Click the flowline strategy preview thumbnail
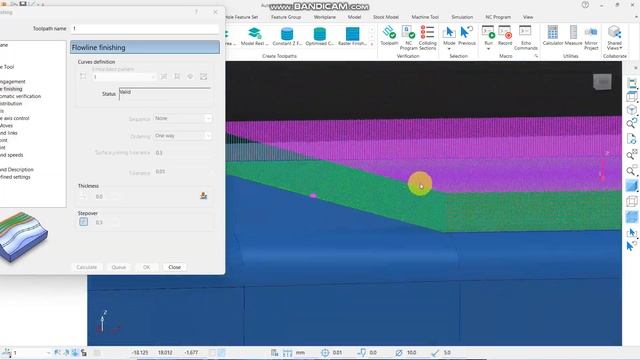This screenshot has width=640, height=360. point(24,236)
